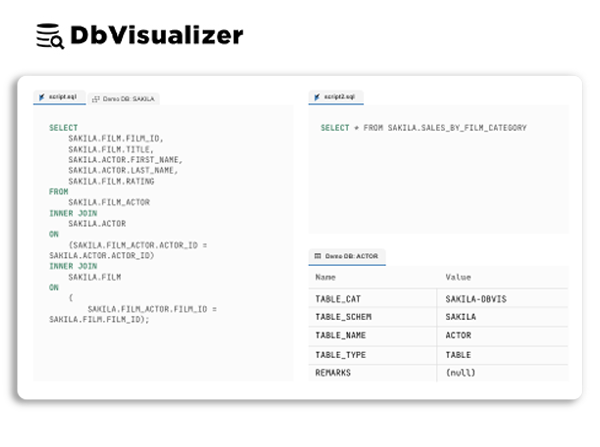Click the SAKILA.FILM.TITLE, line
The image size is (600, 447).
[111, 149]
